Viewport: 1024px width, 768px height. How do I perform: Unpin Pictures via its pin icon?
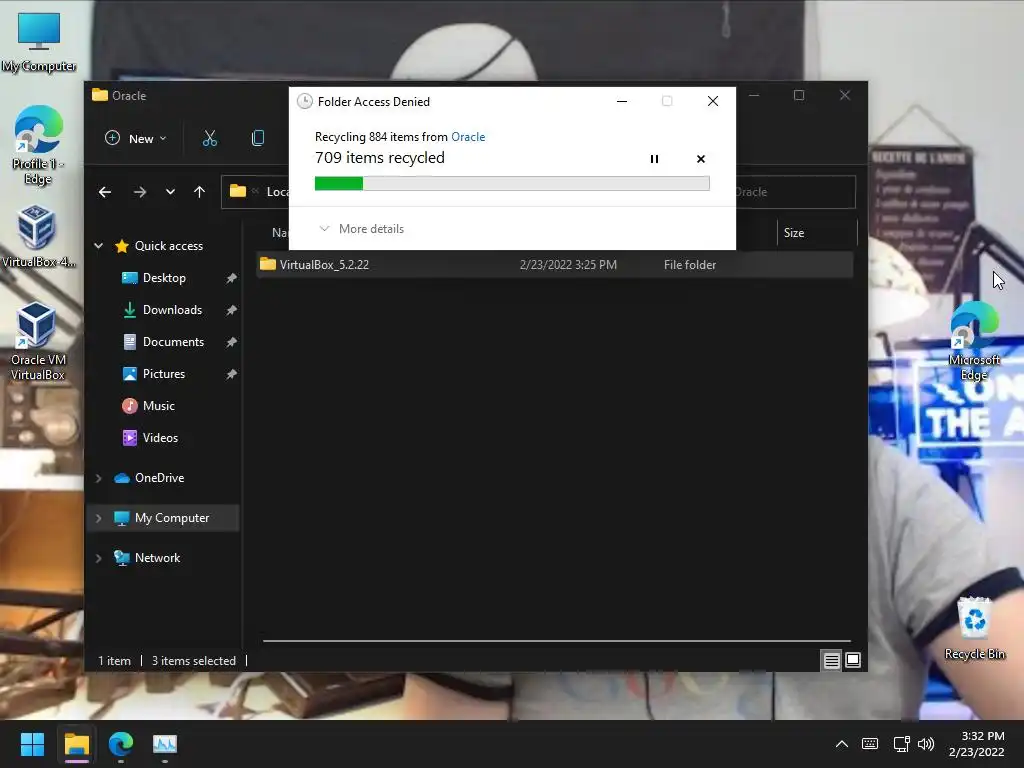[231, 374]
